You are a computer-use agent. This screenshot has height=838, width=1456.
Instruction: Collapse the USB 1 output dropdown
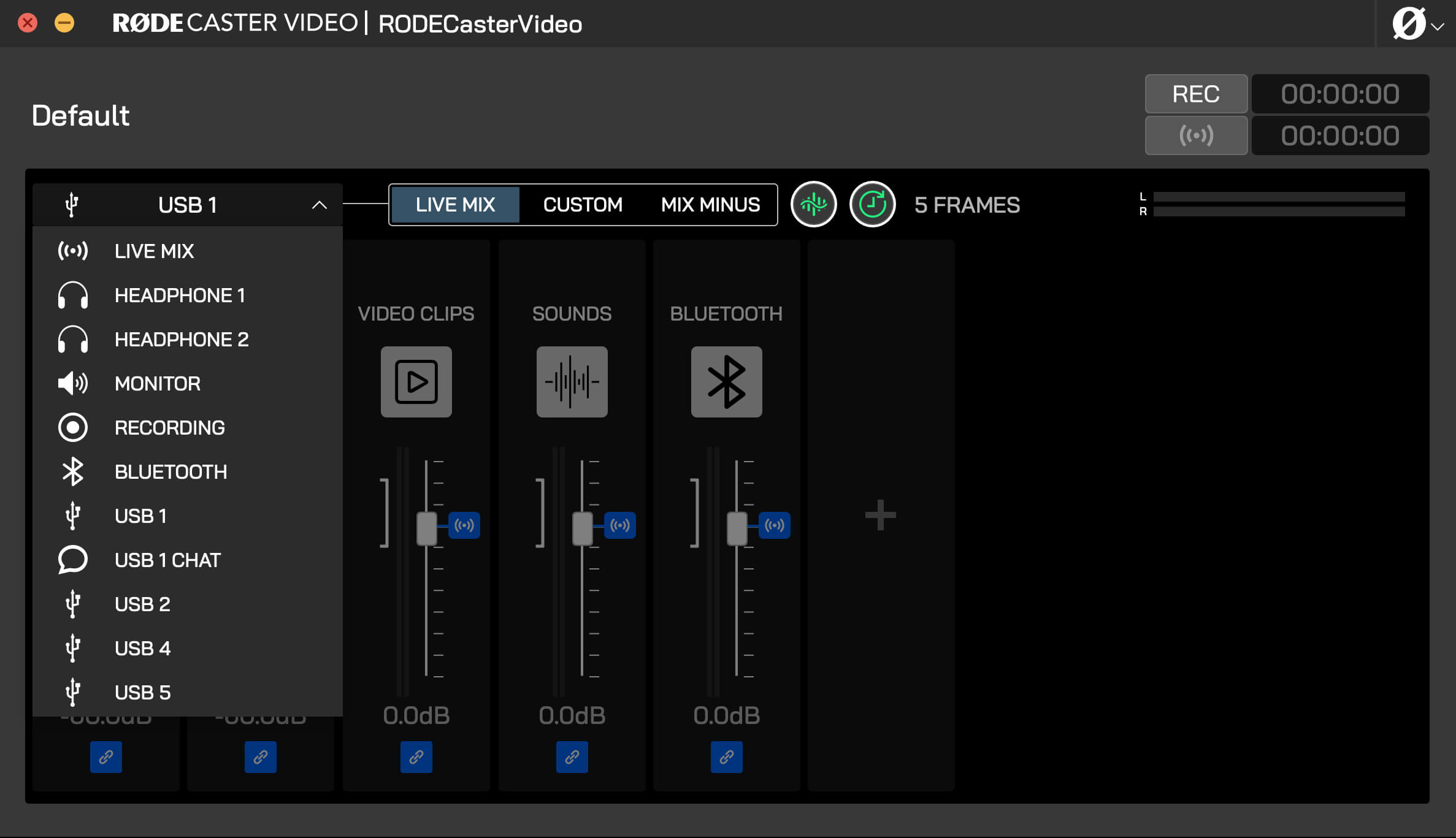[x=319, y=204]
